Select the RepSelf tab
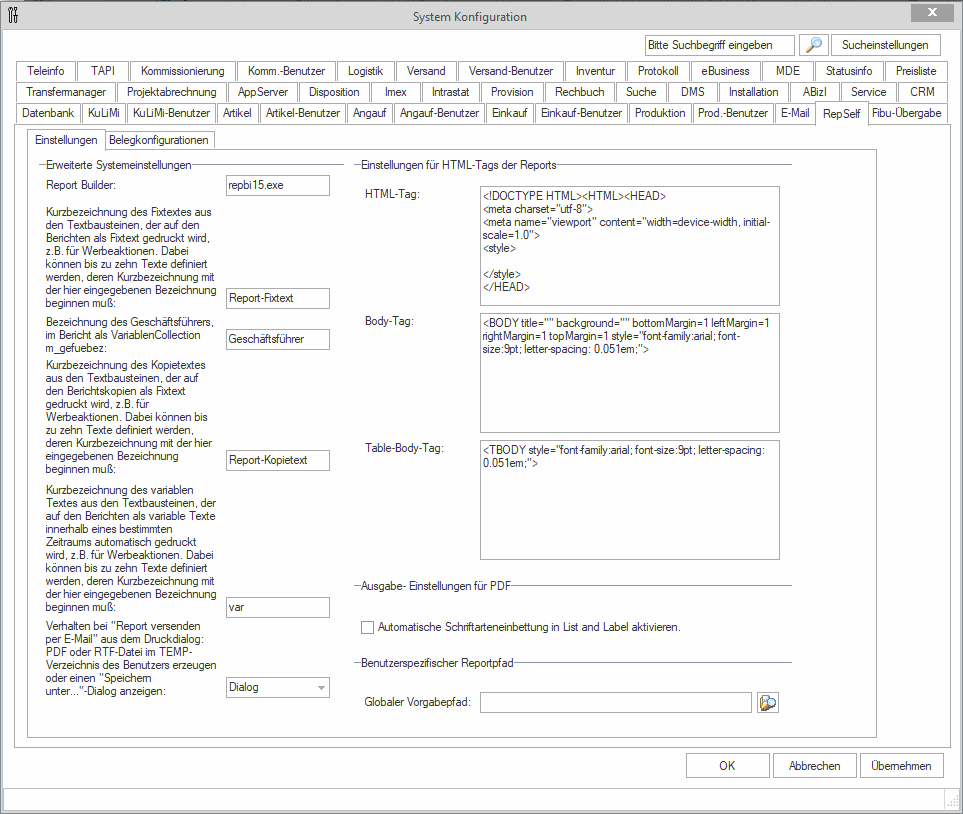This screenshot has width=963, height=814. point(841,114)
